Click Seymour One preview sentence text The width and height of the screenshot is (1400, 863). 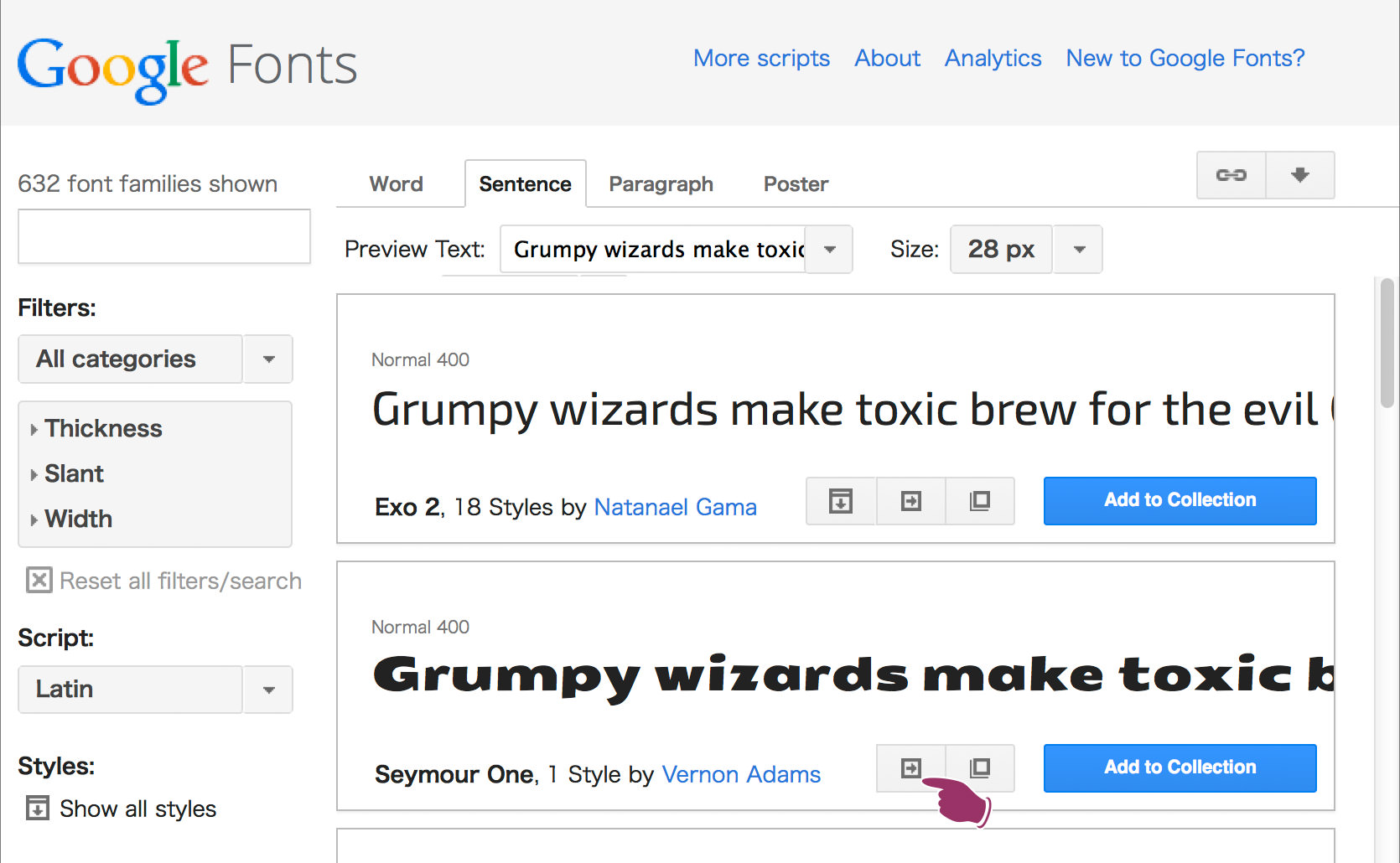(x=853, y=677)
